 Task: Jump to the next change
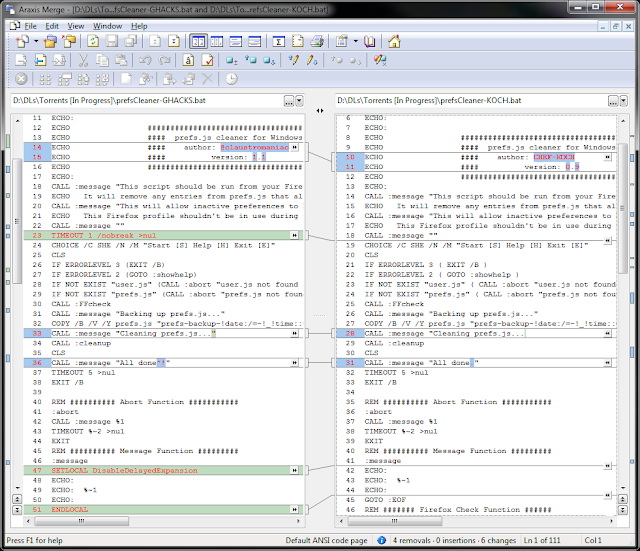pos(174,41)
